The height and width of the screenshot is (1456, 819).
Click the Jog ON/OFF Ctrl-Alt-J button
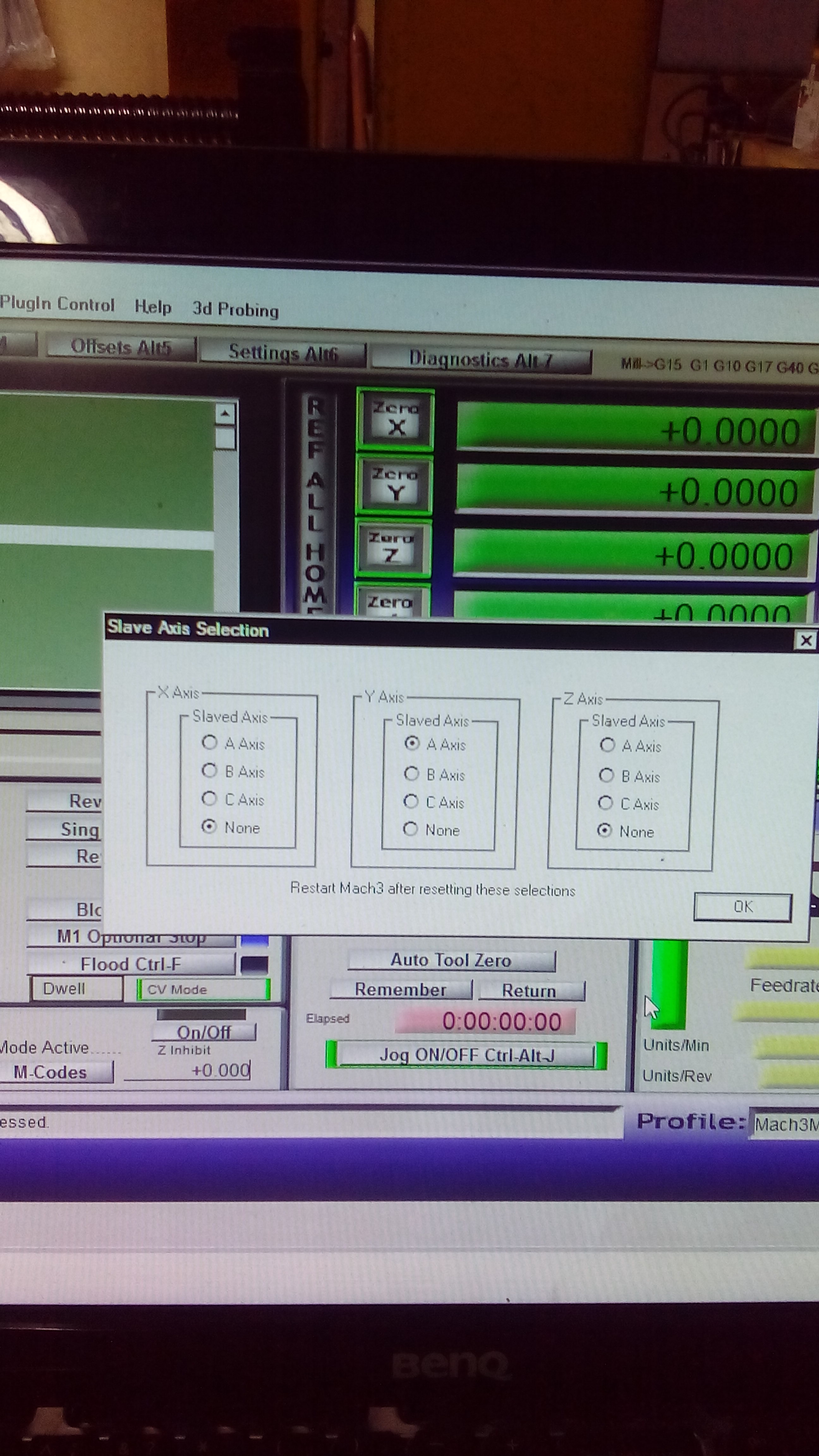point(466,1055)
